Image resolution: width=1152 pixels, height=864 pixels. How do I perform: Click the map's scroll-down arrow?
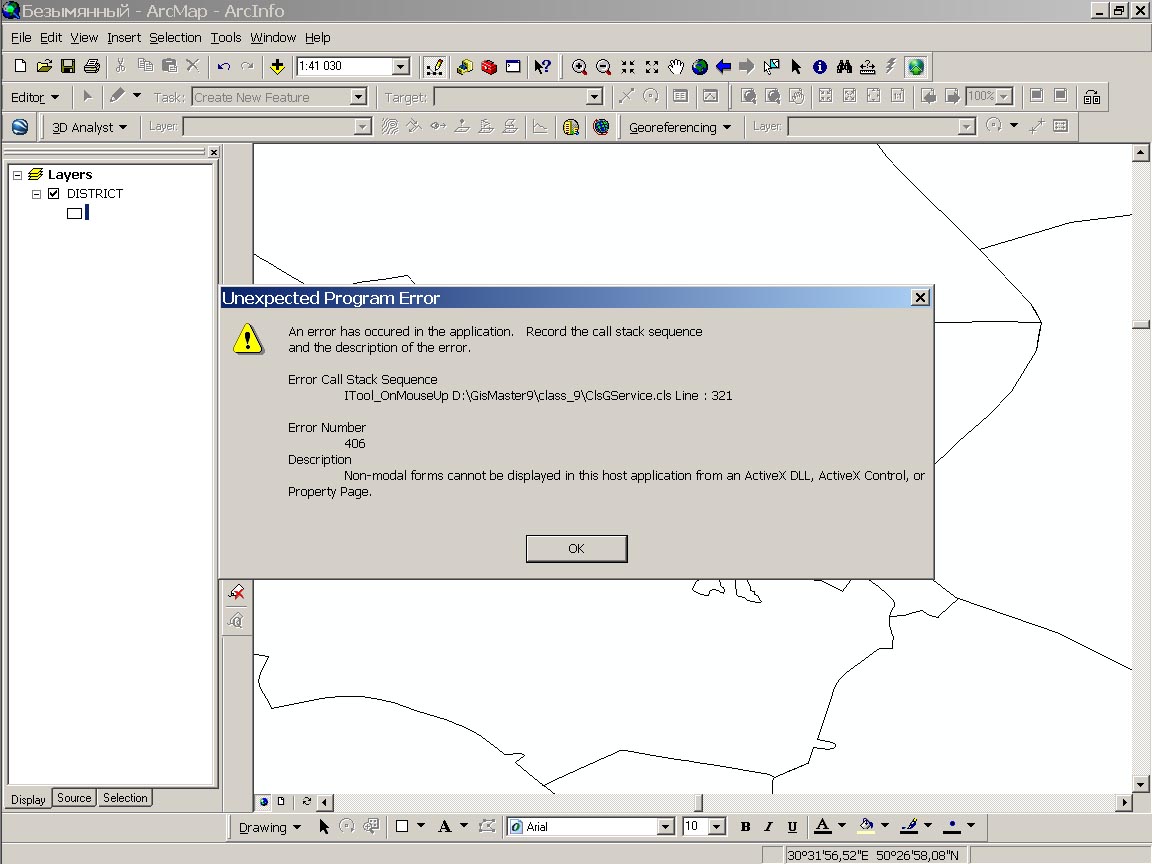(x=1140, y=785)
